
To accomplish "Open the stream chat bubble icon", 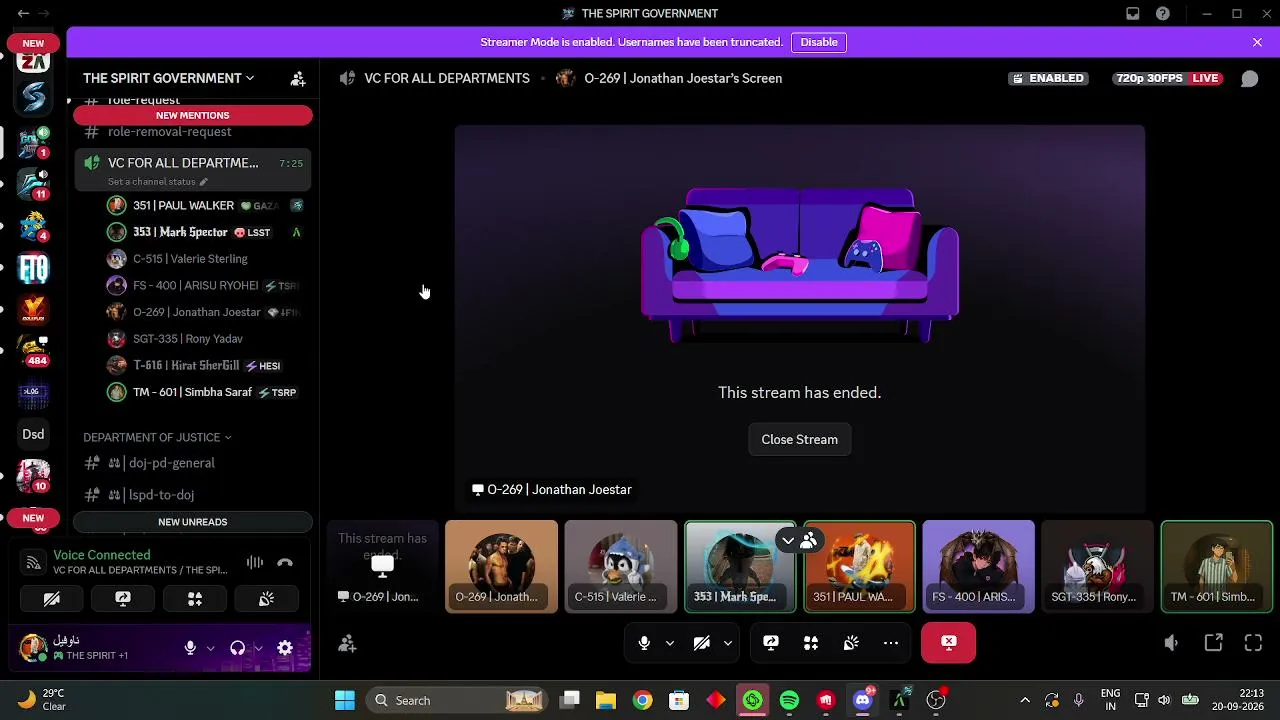I will (1249, 78).
